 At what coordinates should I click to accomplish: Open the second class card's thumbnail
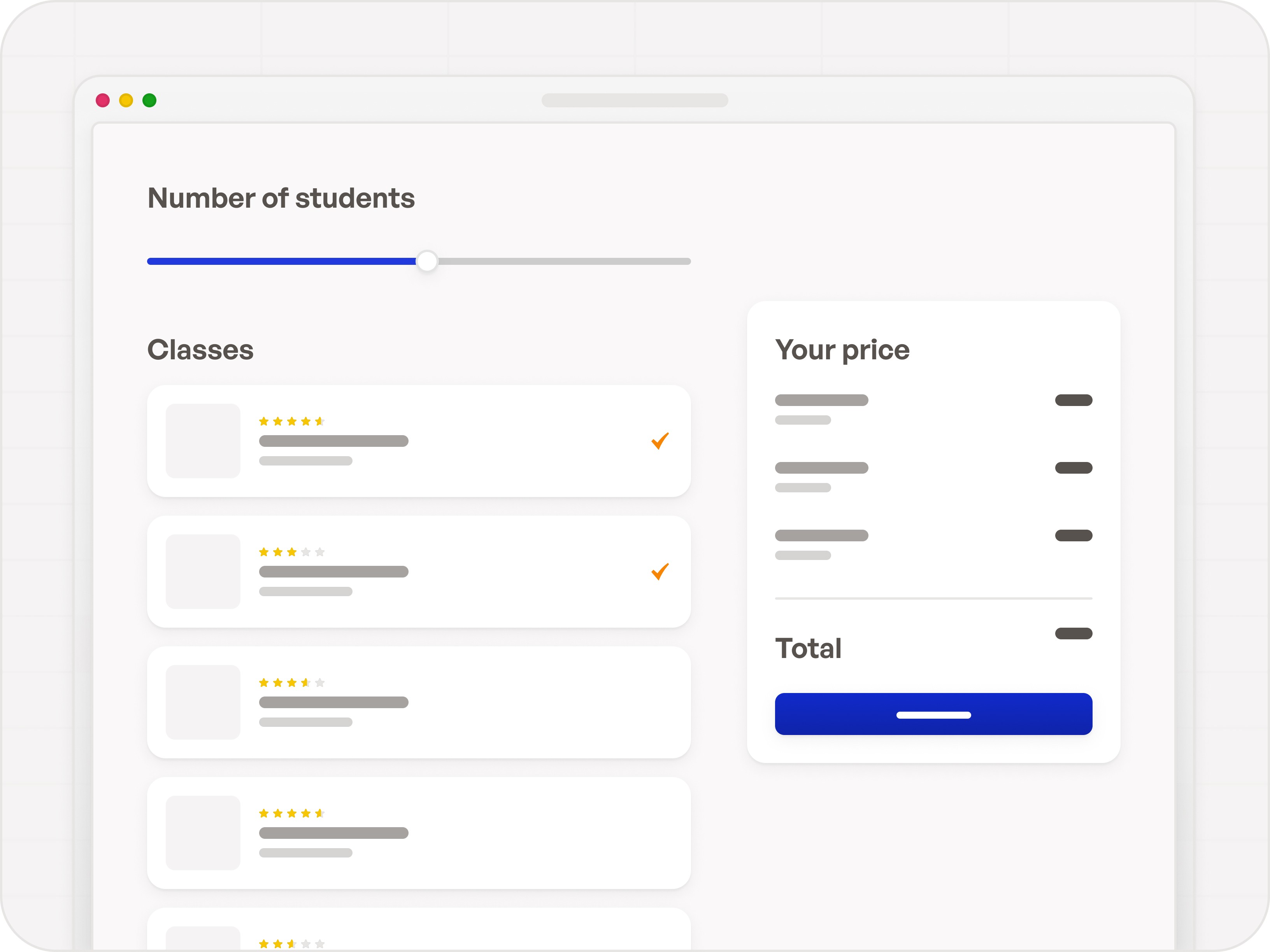click(203, 572)
